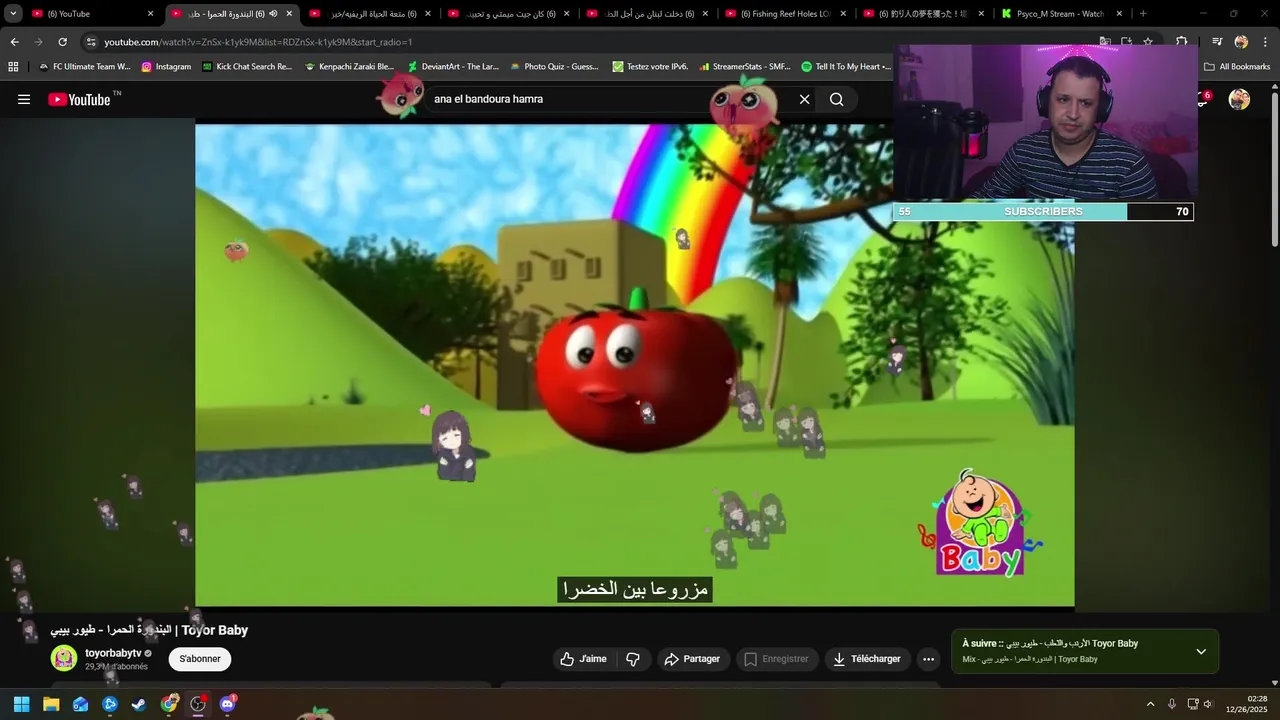1280x720 pixels.
Task: Open the toyorbabytv channel name link
Action: coord(113,653)
